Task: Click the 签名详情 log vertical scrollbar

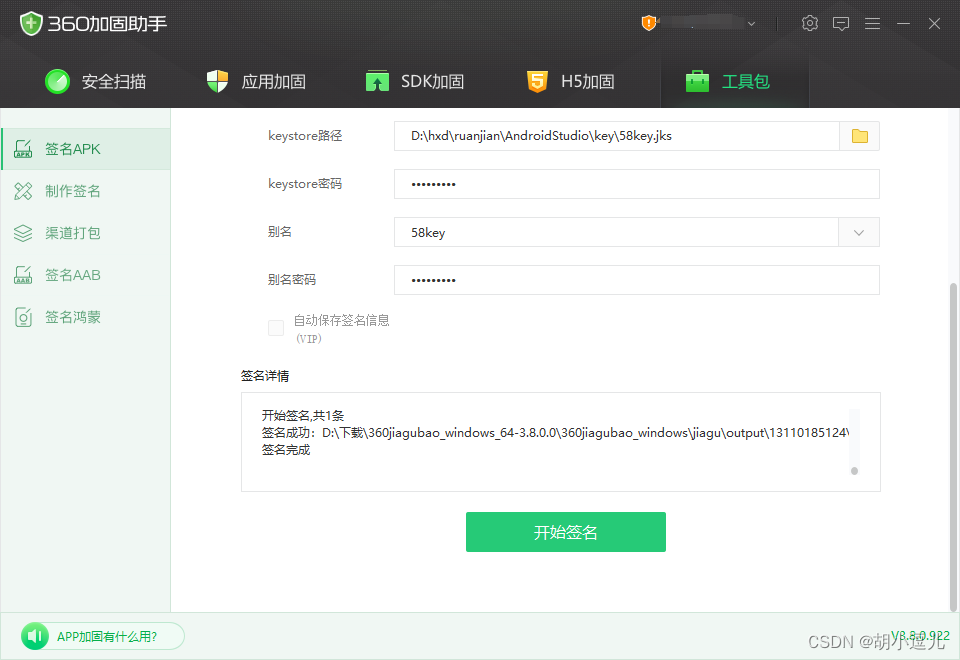Action: click(854, 442)
